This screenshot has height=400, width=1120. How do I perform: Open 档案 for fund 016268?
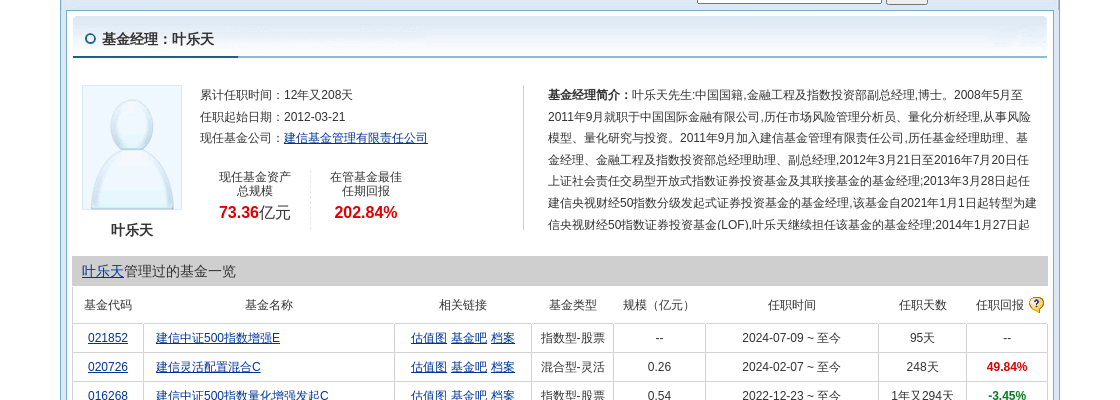coord(503,395)
